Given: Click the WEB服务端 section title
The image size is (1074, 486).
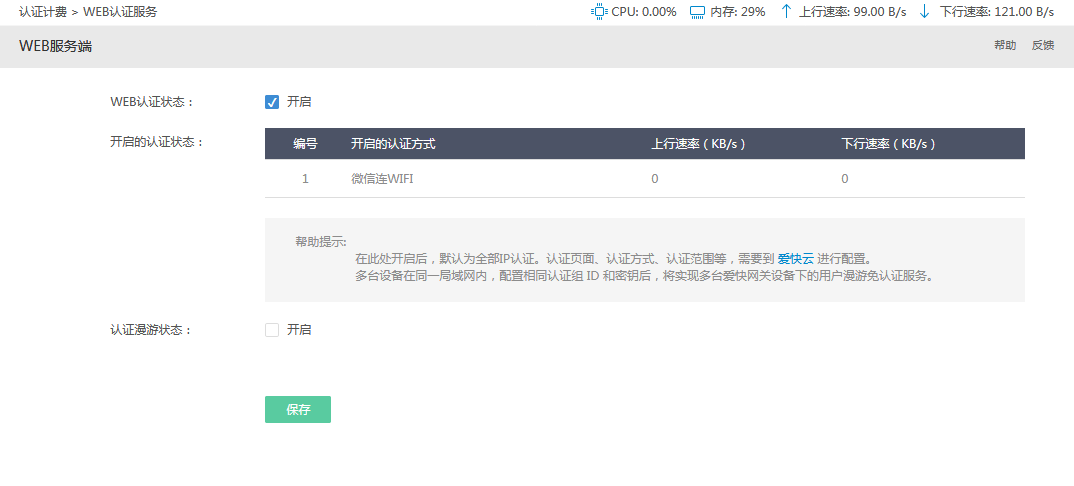Looking at the screenshot, I should tap(55, 46).
